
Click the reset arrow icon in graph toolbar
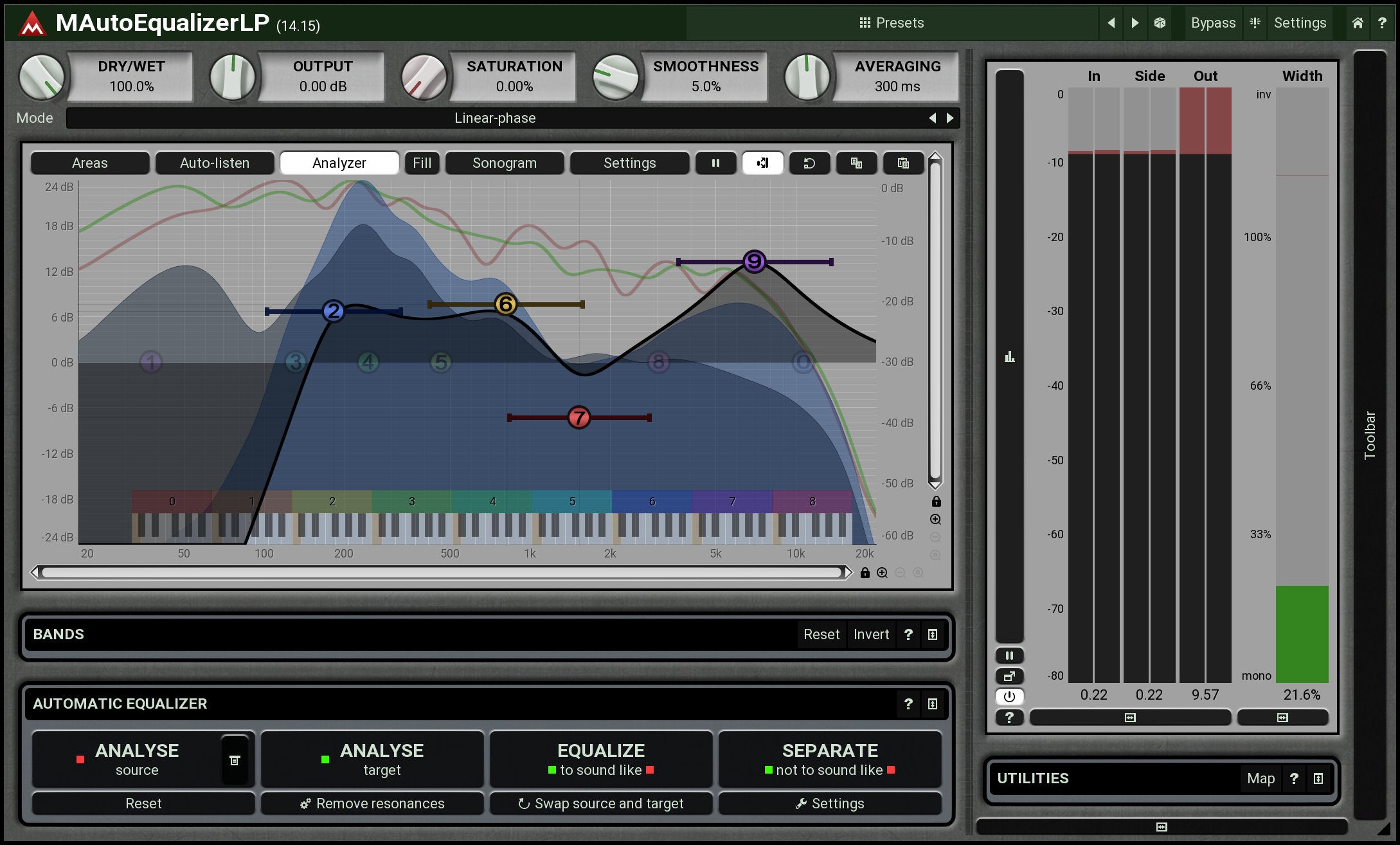(x=809, y=163)
